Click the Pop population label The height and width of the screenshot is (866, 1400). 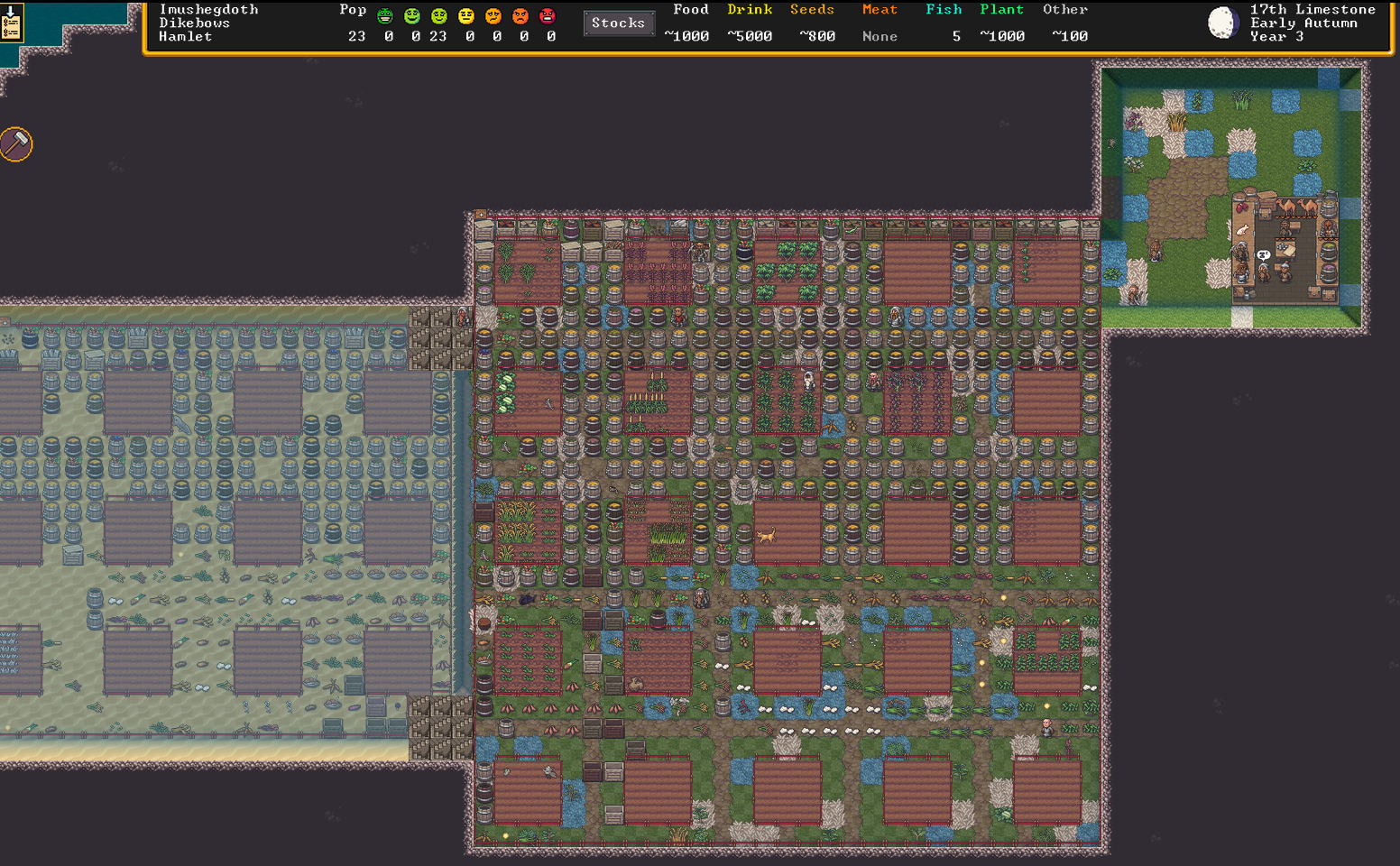point(353,10)
